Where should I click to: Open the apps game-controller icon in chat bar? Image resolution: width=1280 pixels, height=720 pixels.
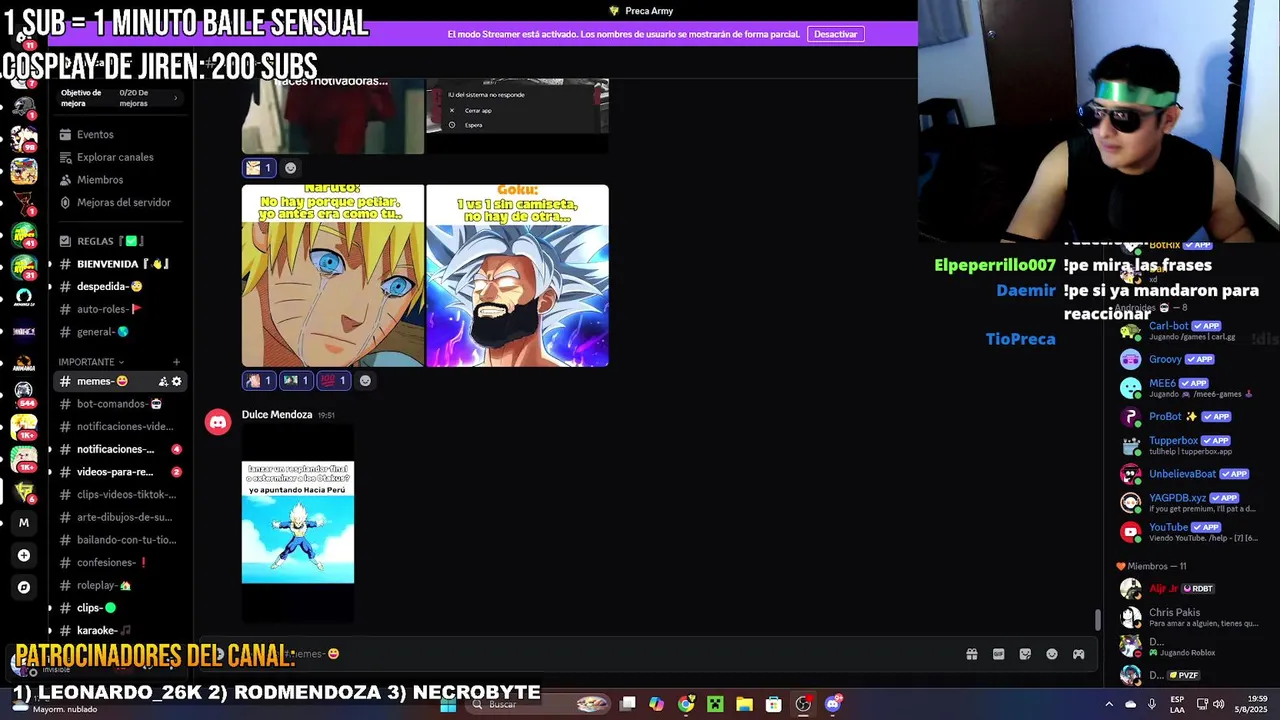pos(1079,654)
